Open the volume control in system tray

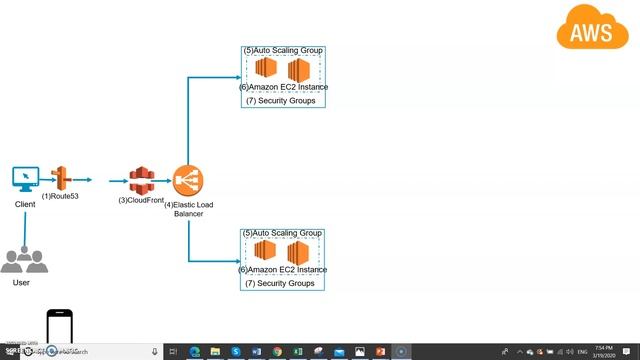(570, 351)
